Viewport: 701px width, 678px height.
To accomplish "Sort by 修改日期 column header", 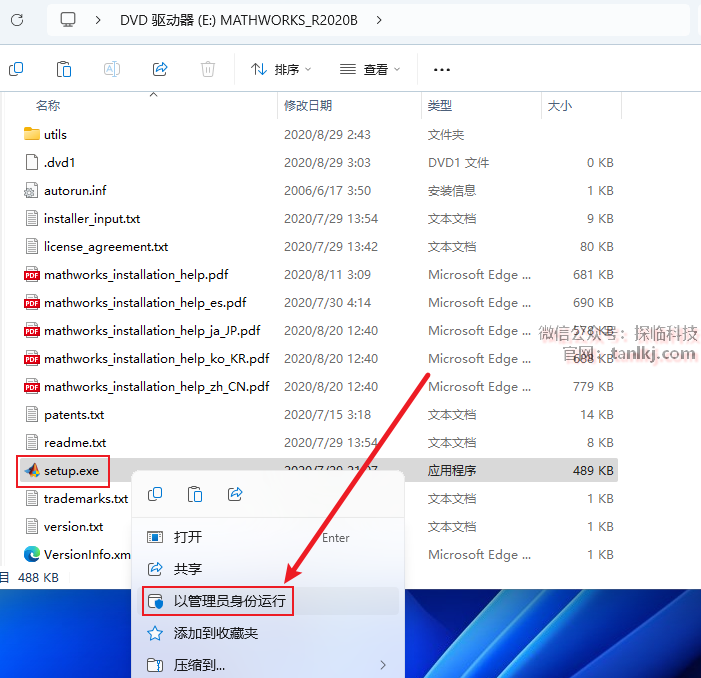I will point(308,105).
